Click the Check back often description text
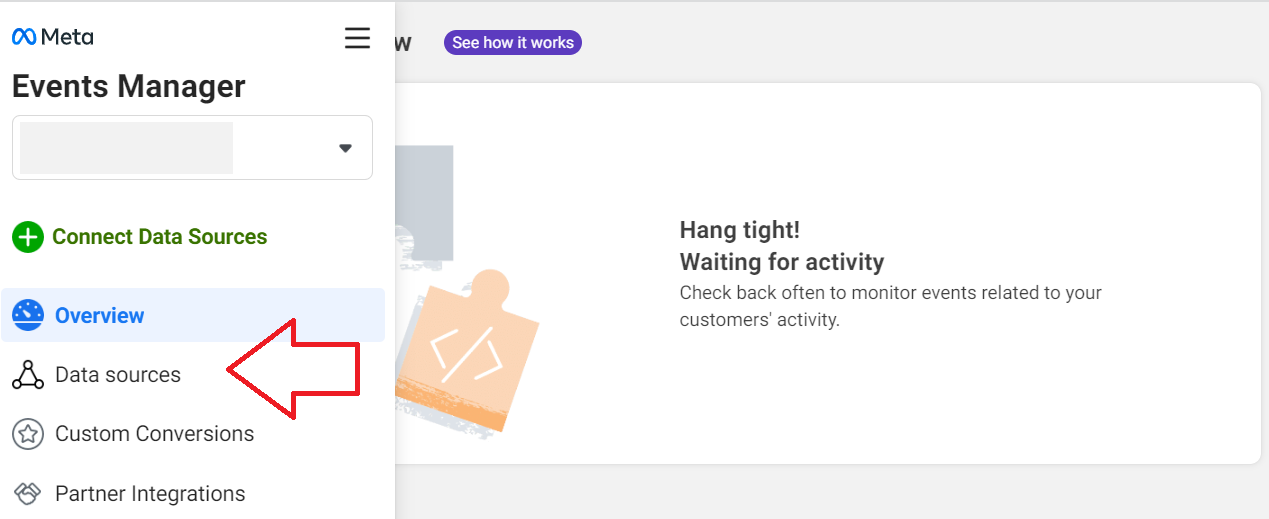Viewport: 1269px width, 519px height. [891, 307]
